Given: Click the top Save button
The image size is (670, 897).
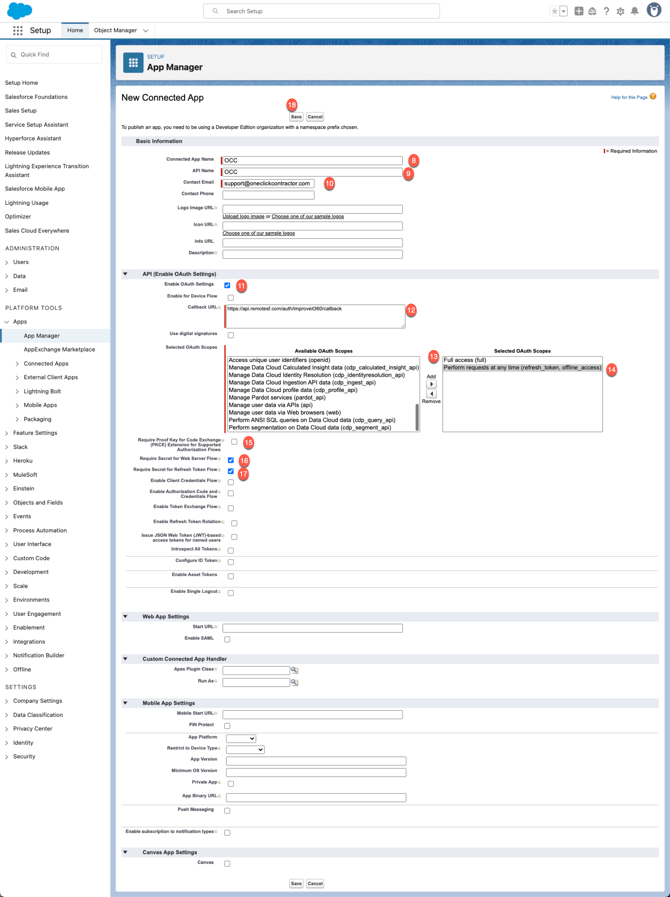Looking at the screenshot, I should 296,117.
